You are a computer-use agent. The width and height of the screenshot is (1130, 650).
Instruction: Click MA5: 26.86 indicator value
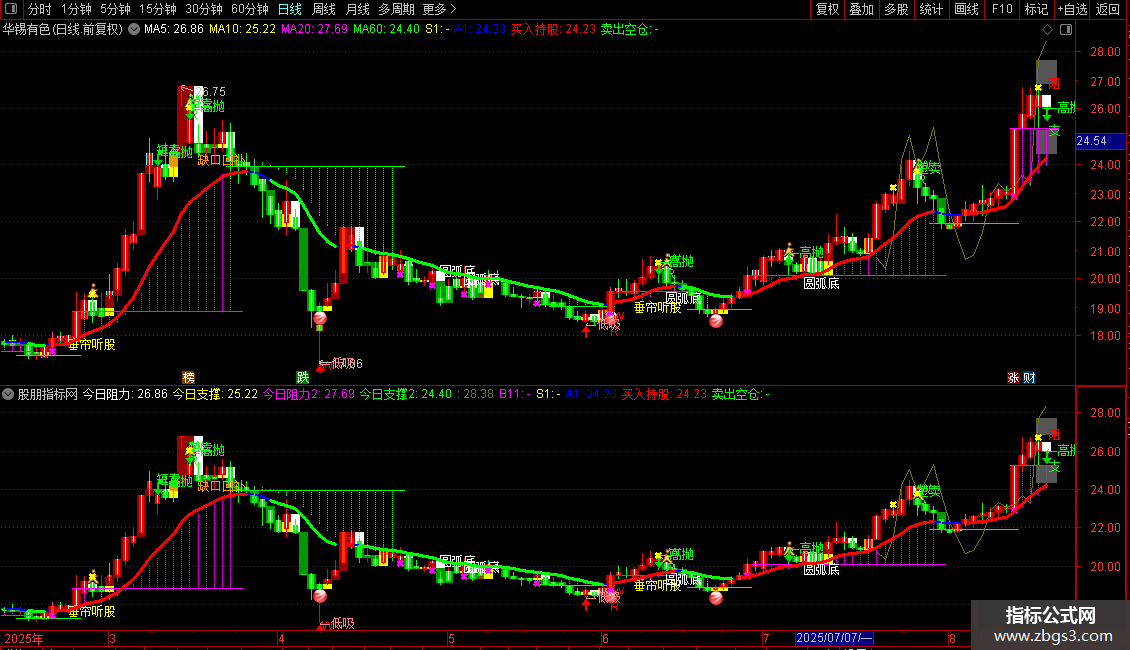pyautogui.click(x=174, y=30)
